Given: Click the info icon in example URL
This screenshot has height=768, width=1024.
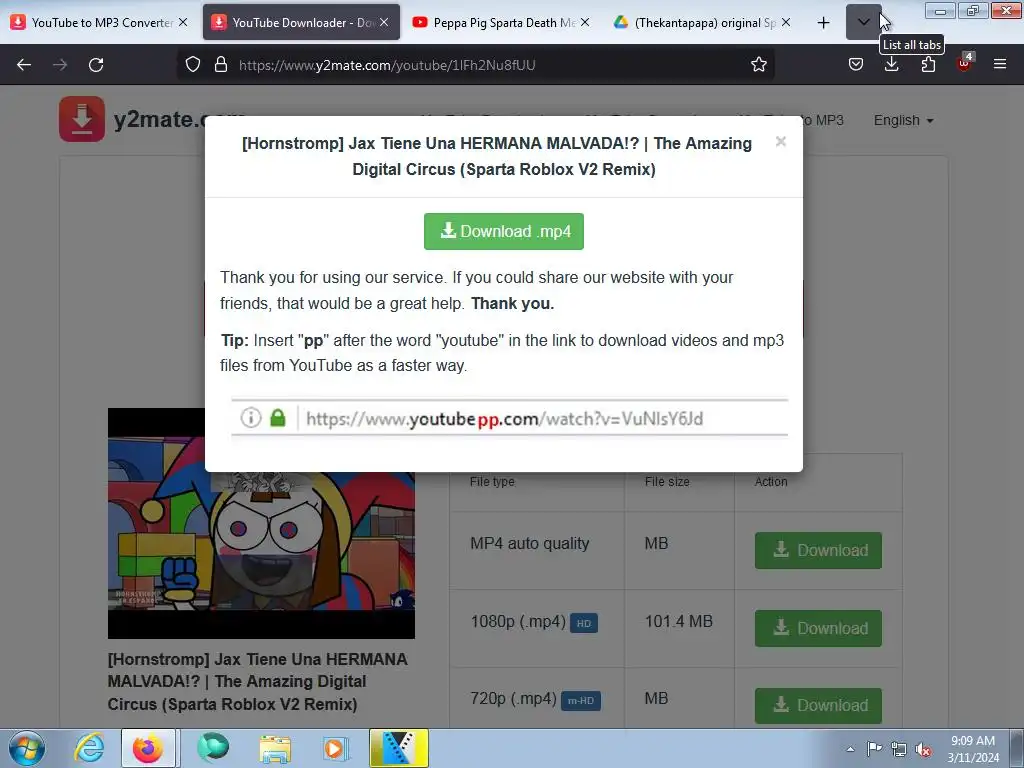Looking at the screenshot, I should click(251, 417).
